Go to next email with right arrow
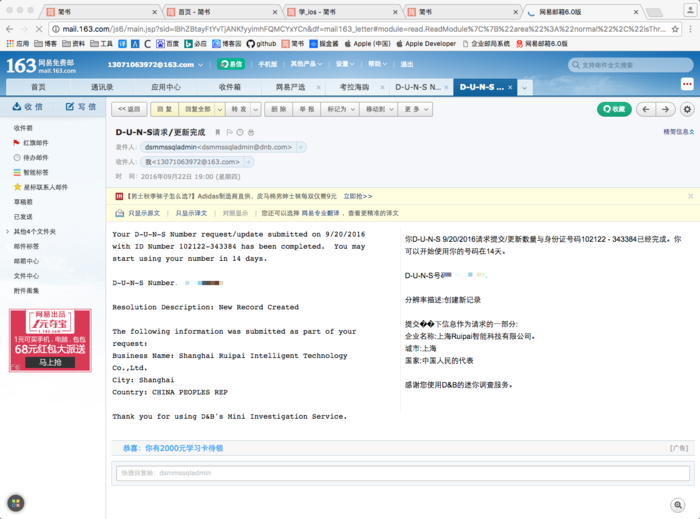700x519 pixels. pos(665,109)
